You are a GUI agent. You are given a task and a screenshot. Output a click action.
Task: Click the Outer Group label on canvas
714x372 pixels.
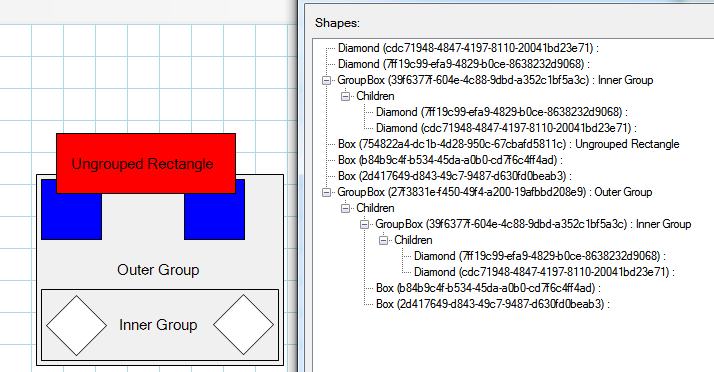158,270
